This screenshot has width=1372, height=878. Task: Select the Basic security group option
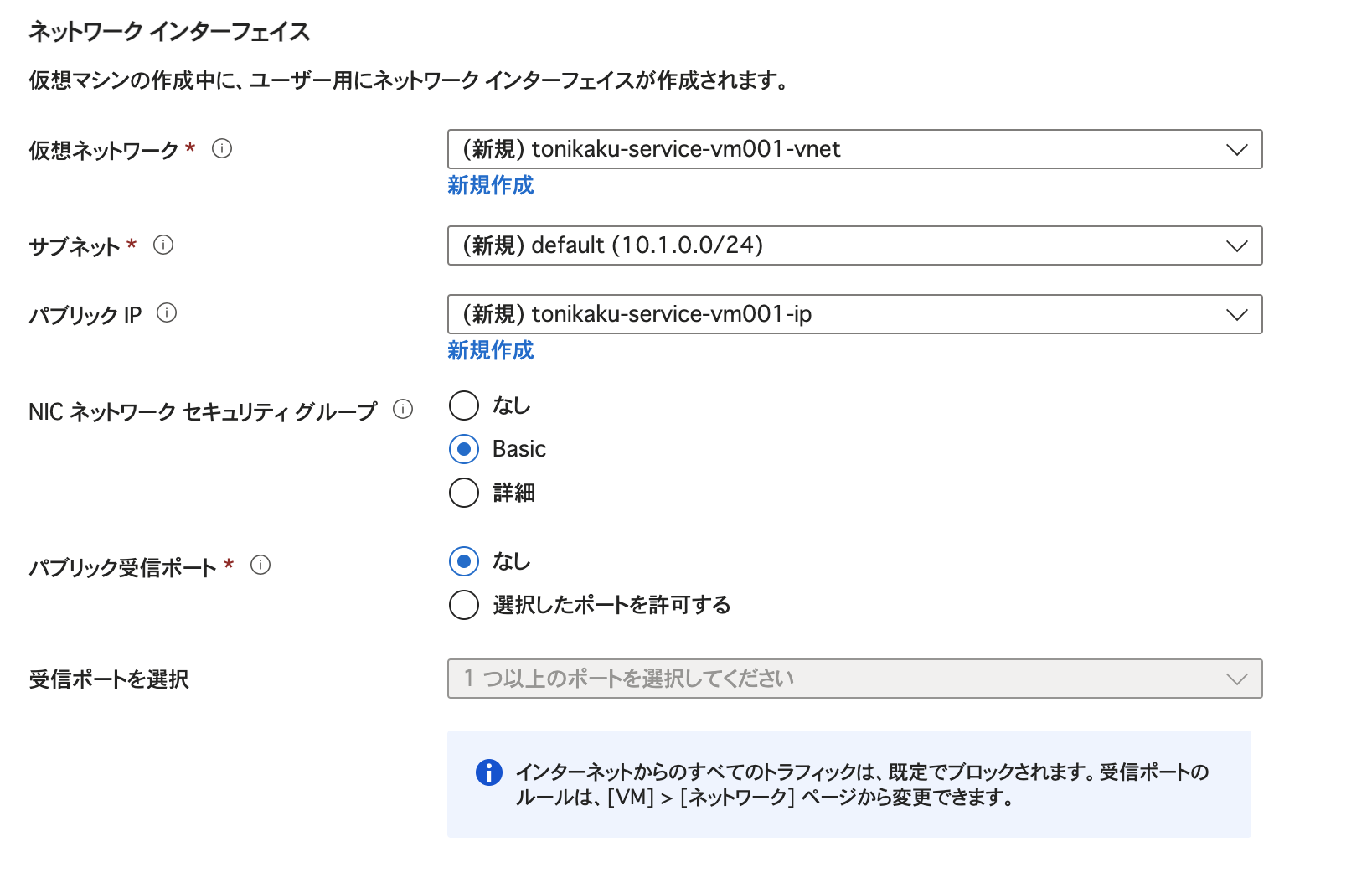click(x=463, y=449)
